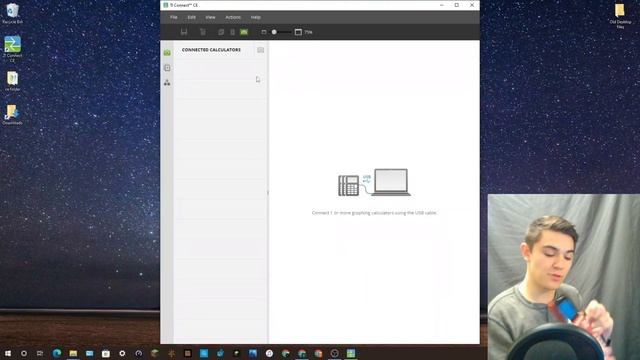Open the Actions menu

(x=233, y=18)
